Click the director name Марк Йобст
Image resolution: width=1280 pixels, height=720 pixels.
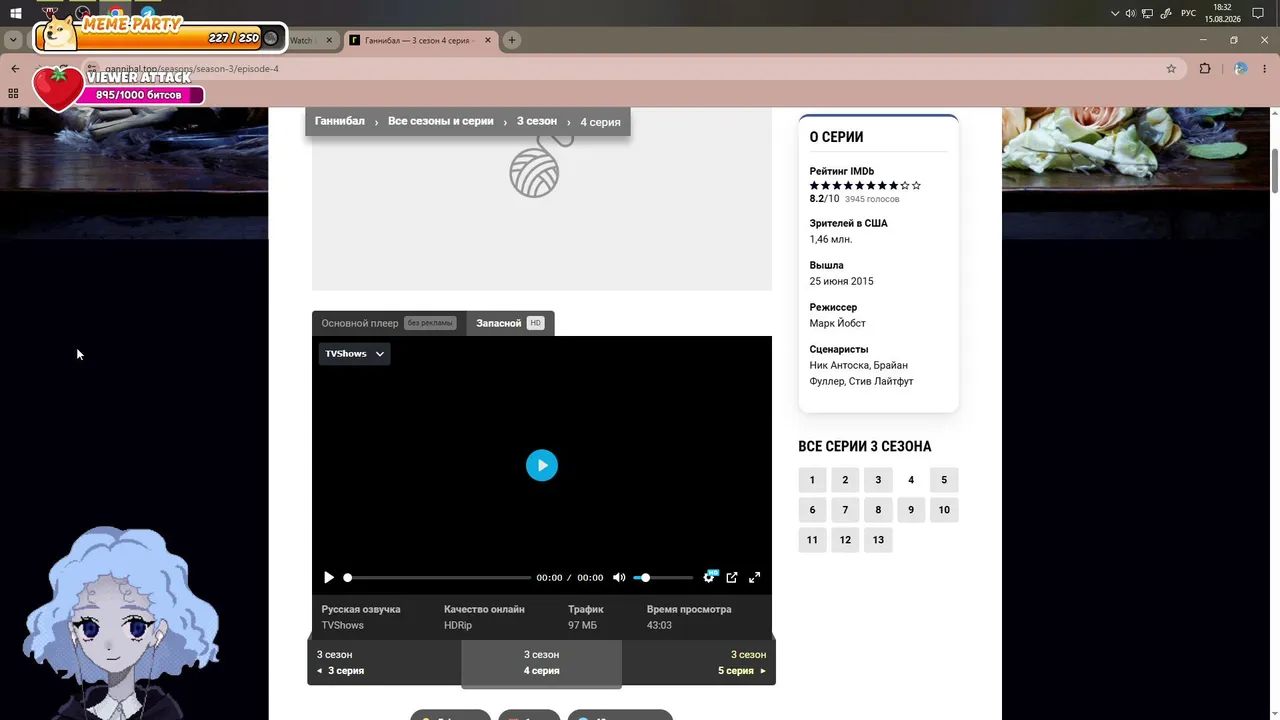coord(838,323)
